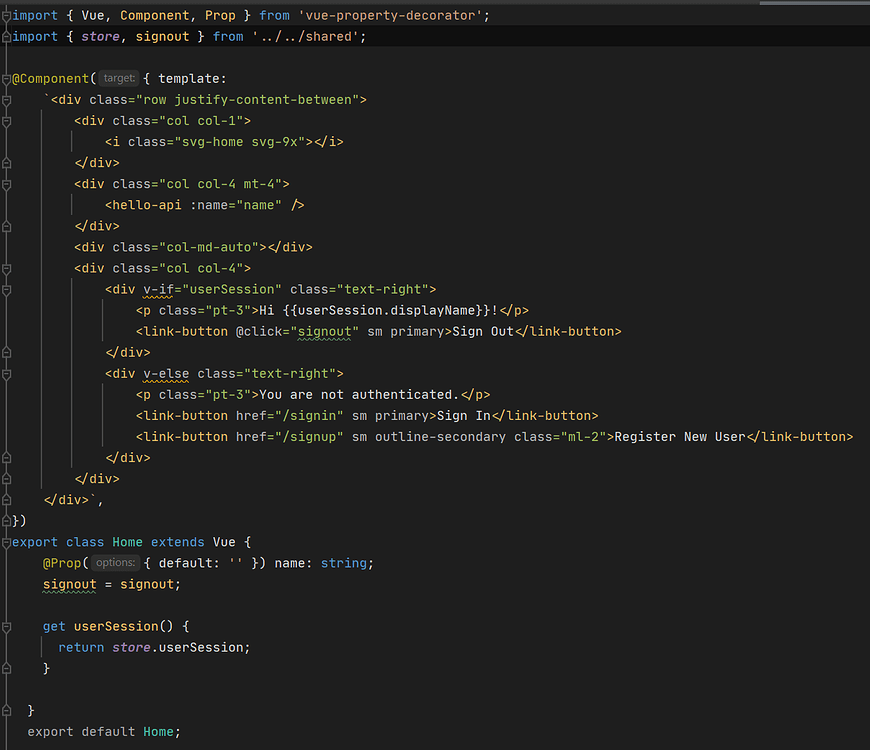This screenshot has width=870, height=750.
Task: Fold the userSession getter block
Action: click(x=6, y=625)
